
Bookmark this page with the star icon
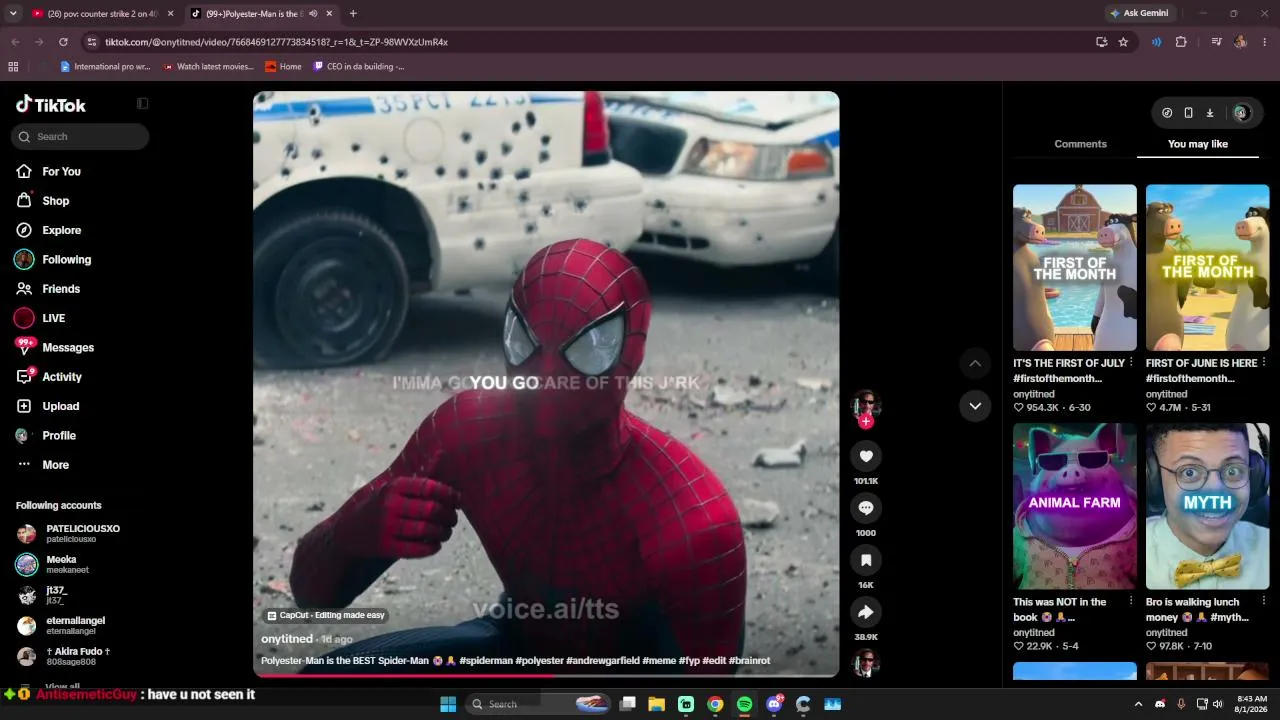coord(1123,42)
